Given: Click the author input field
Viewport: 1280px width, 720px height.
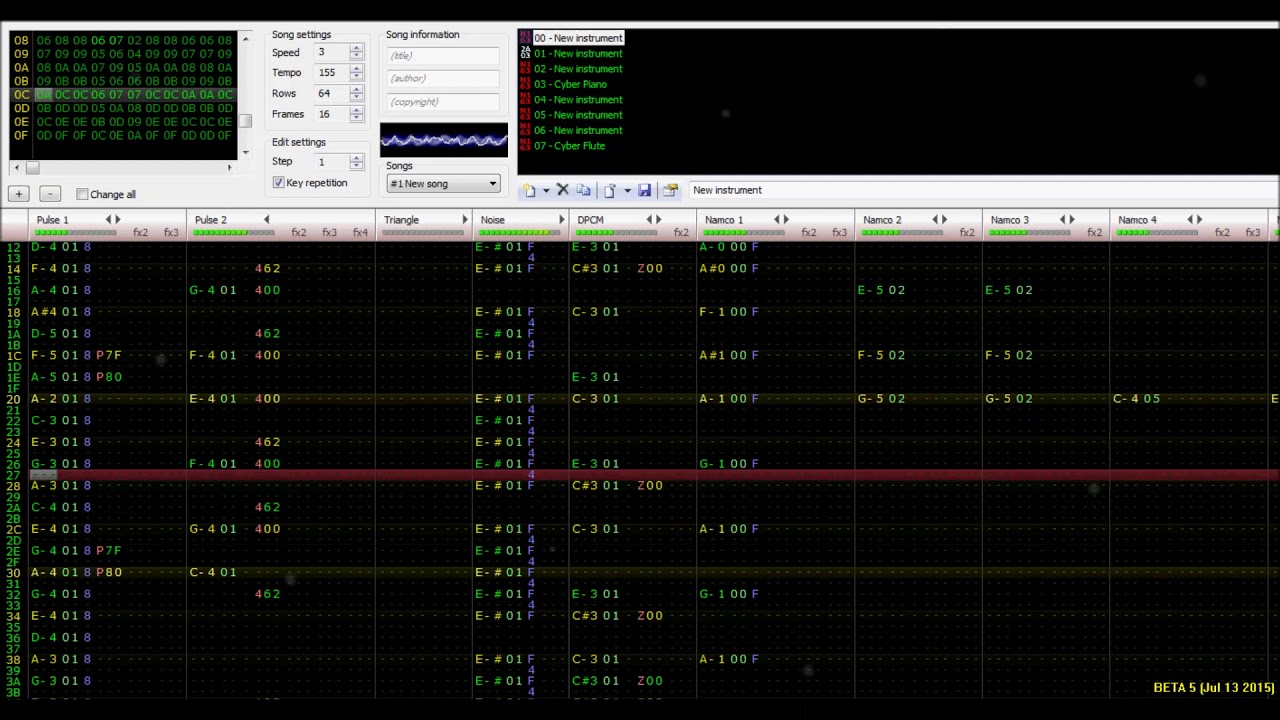Looking at the screenshot, I should pyautogui.click(x=443, y=79).
